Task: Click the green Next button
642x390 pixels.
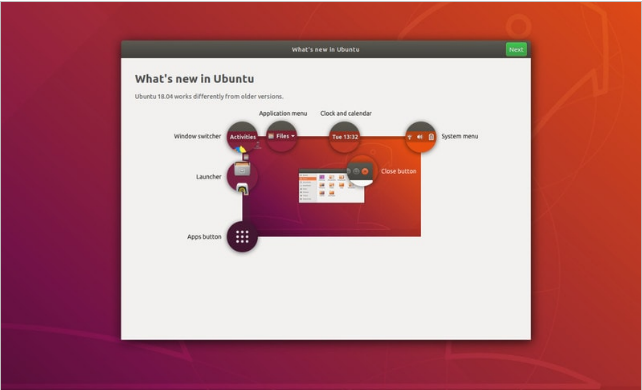Action: pos(516,50)
